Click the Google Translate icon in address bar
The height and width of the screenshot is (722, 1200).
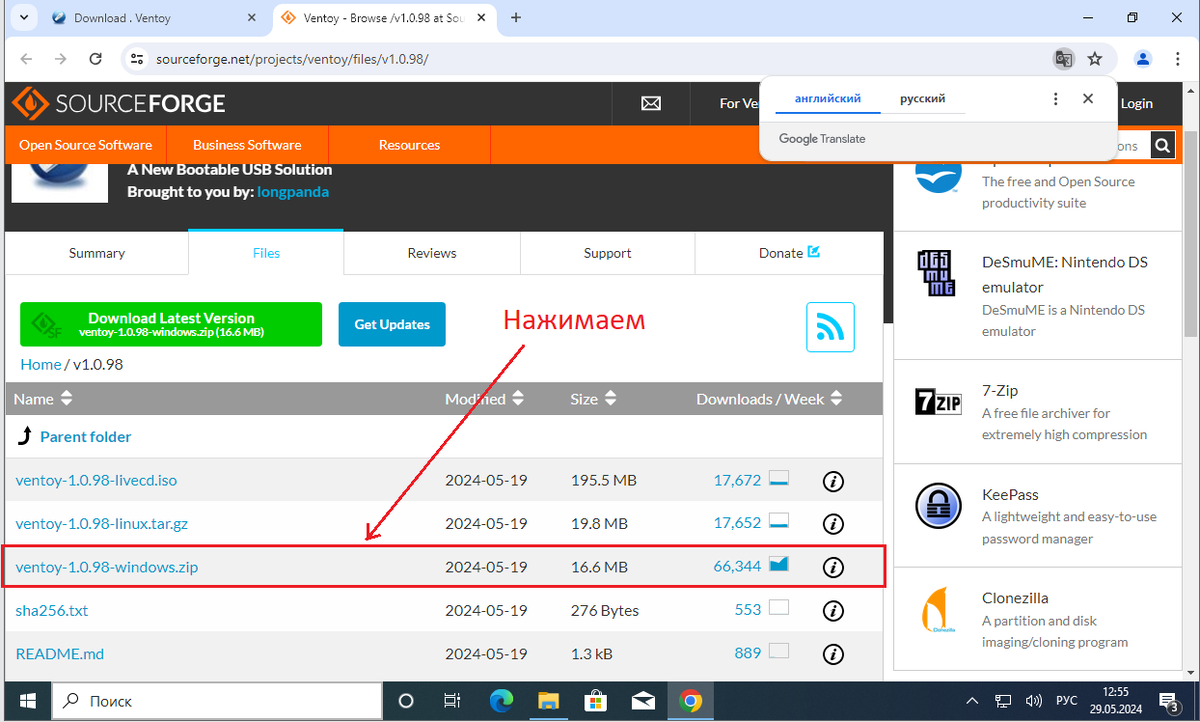(1064, 59)
